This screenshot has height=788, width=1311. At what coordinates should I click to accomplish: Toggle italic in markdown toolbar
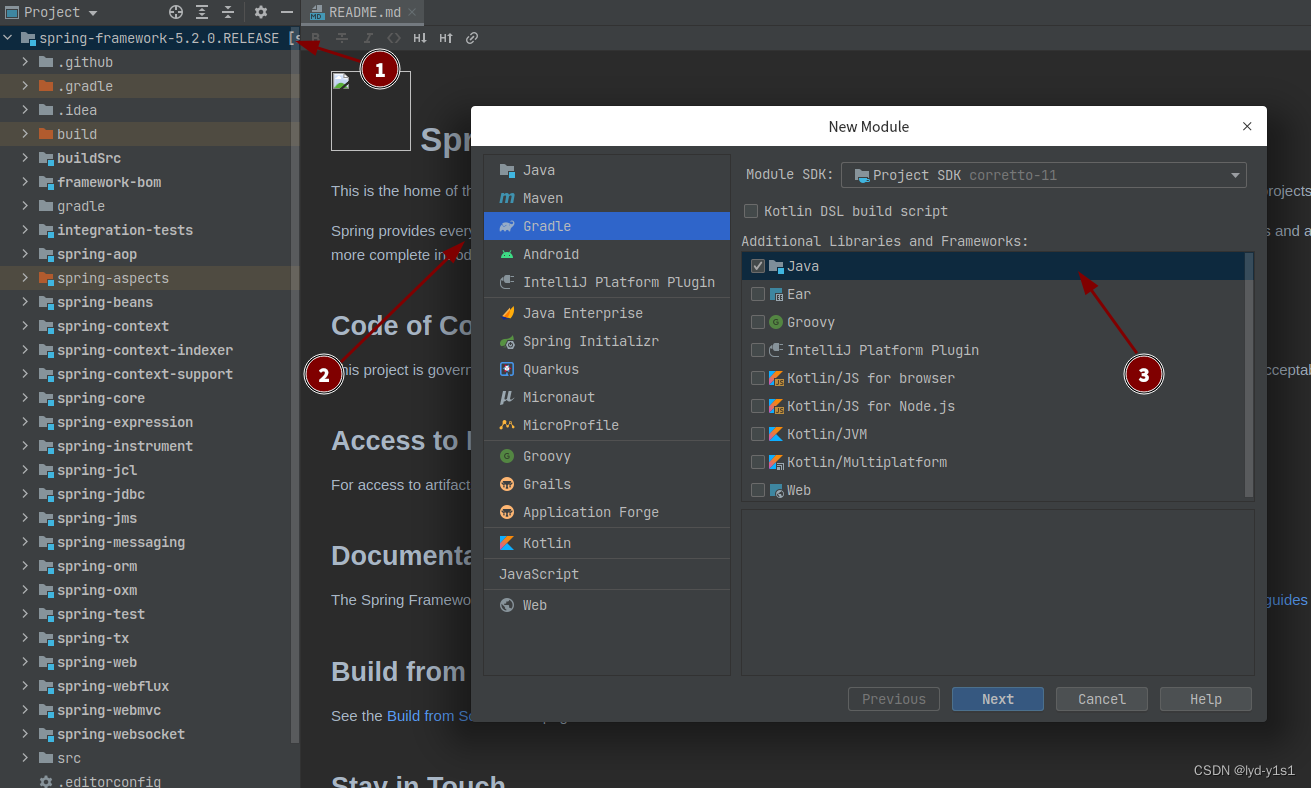tap(368, 38)
